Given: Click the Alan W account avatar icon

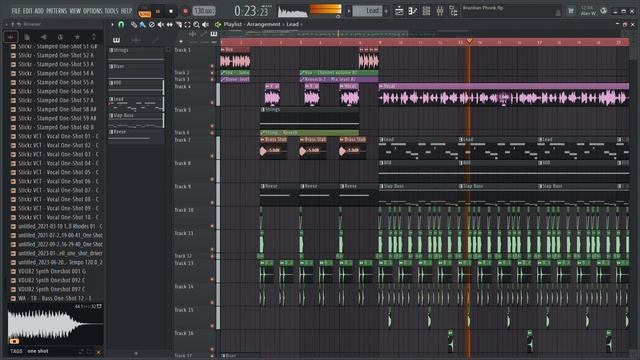Looking at the screenshot, I should coord(604,11).
